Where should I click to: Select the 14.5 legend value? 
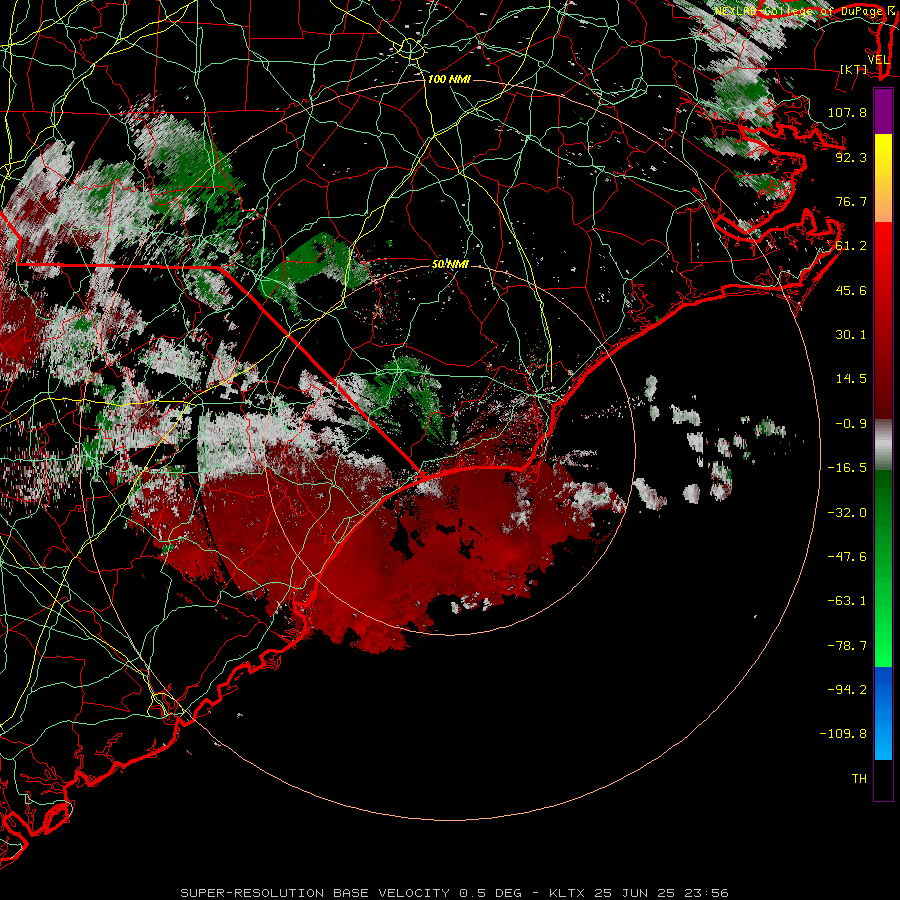[851, 379]
